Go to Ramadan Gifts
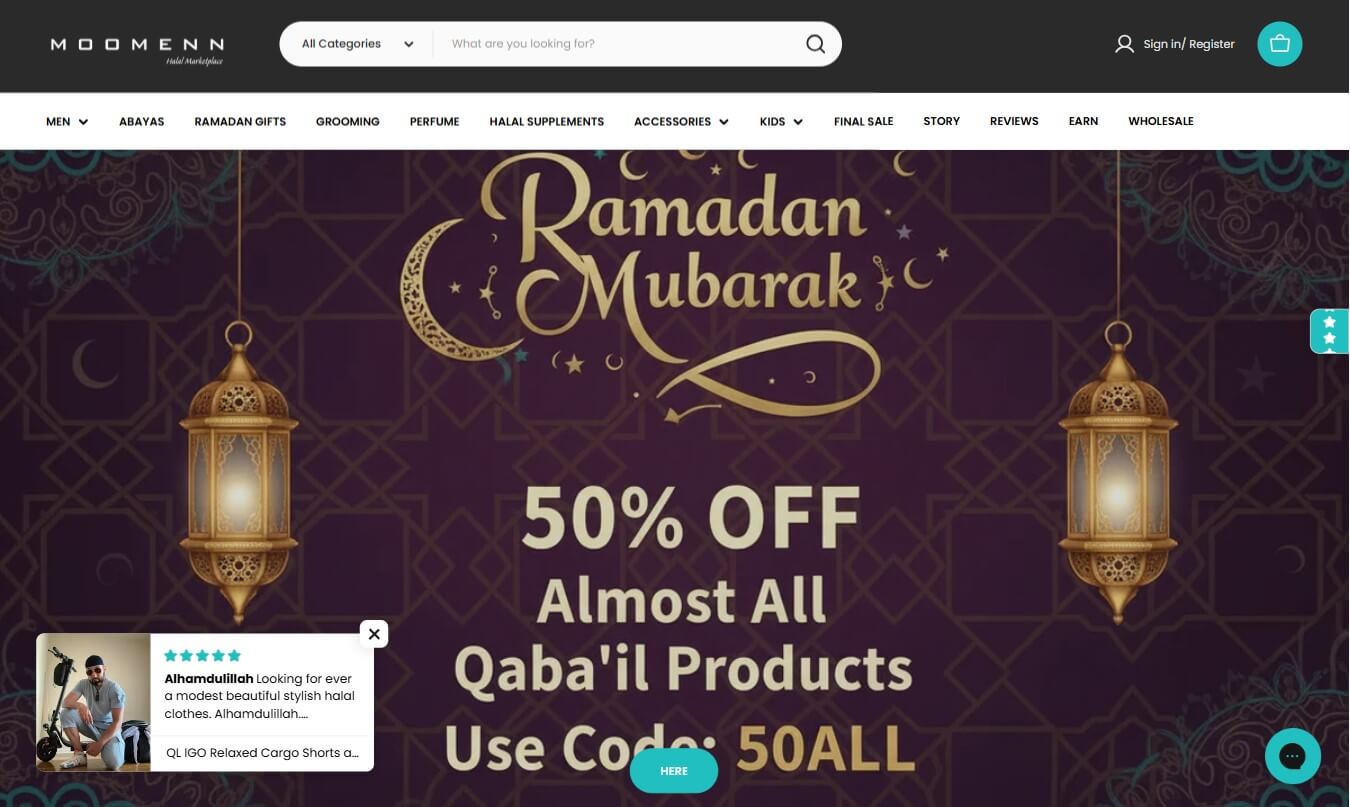The image size is (1350, 807). tap(240, 121)
